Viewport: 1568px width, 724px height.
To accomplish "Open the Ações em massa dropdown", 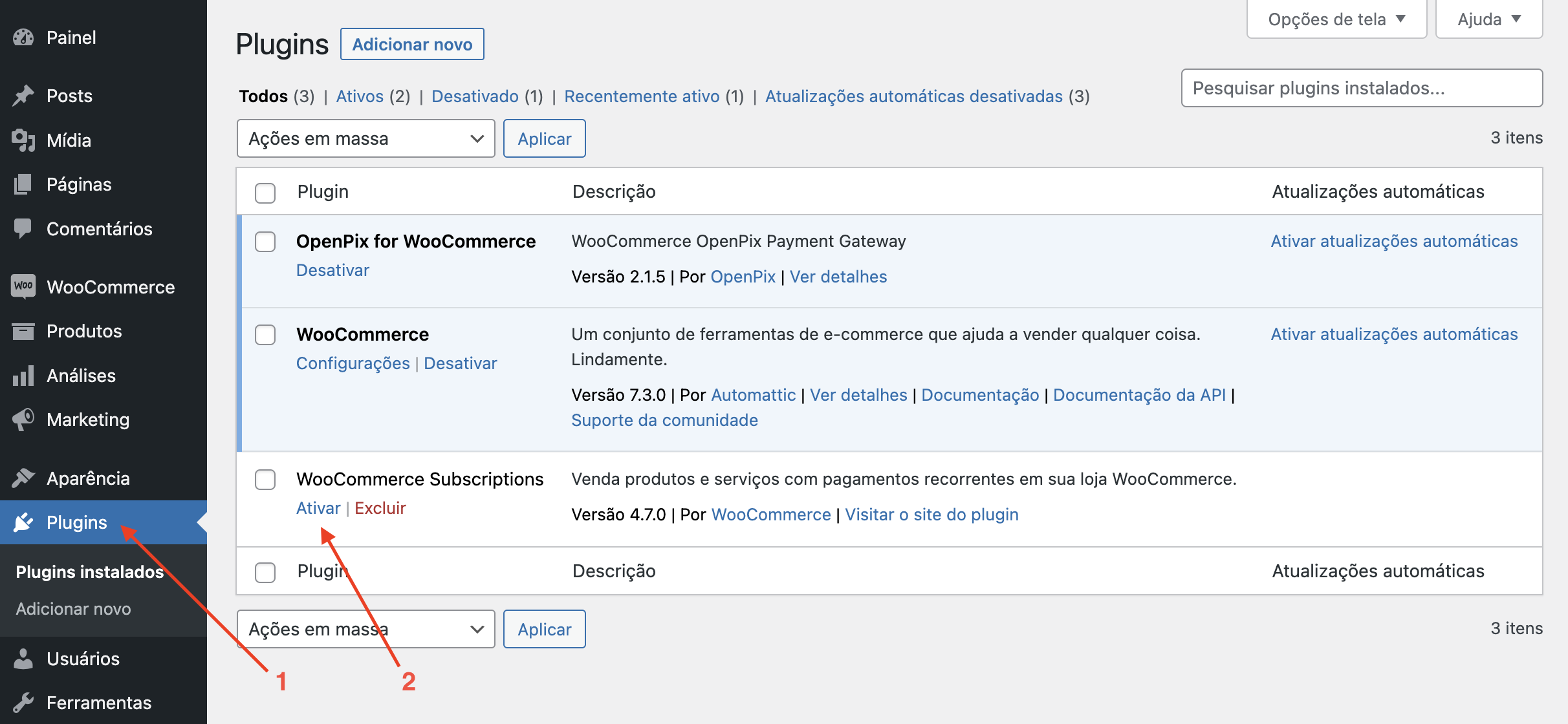I will (x=365, y=138).
